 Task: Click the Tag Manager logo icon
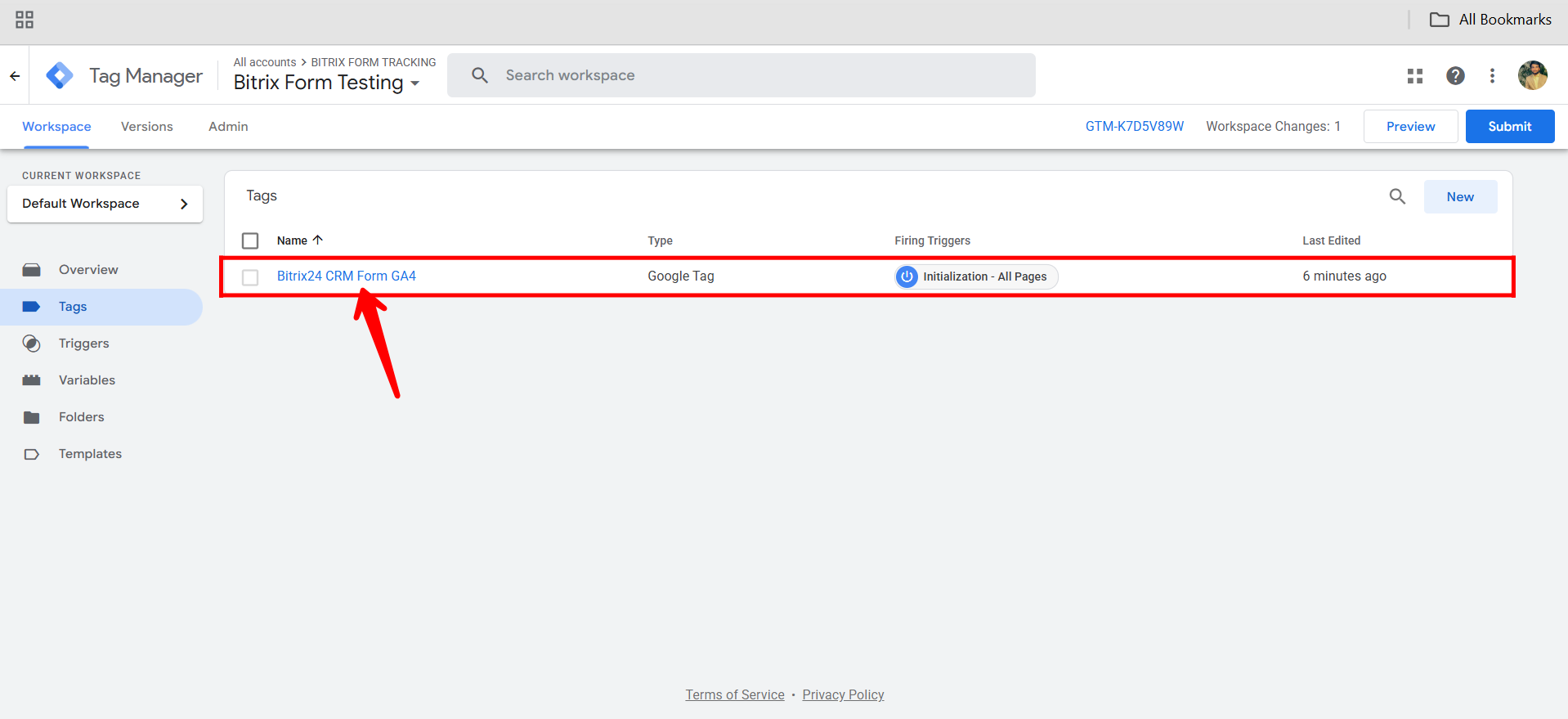pyautogui.click(x=60, y=75)
